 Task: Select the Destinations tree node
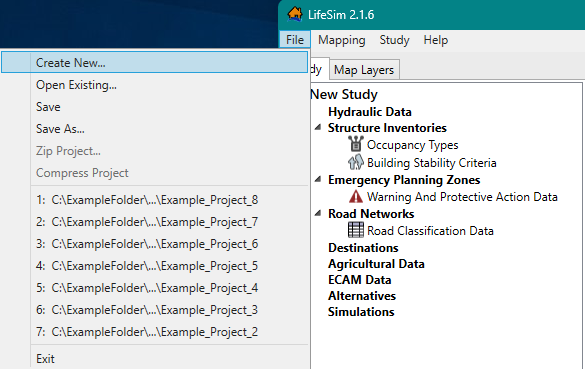[x=363, y=248]
